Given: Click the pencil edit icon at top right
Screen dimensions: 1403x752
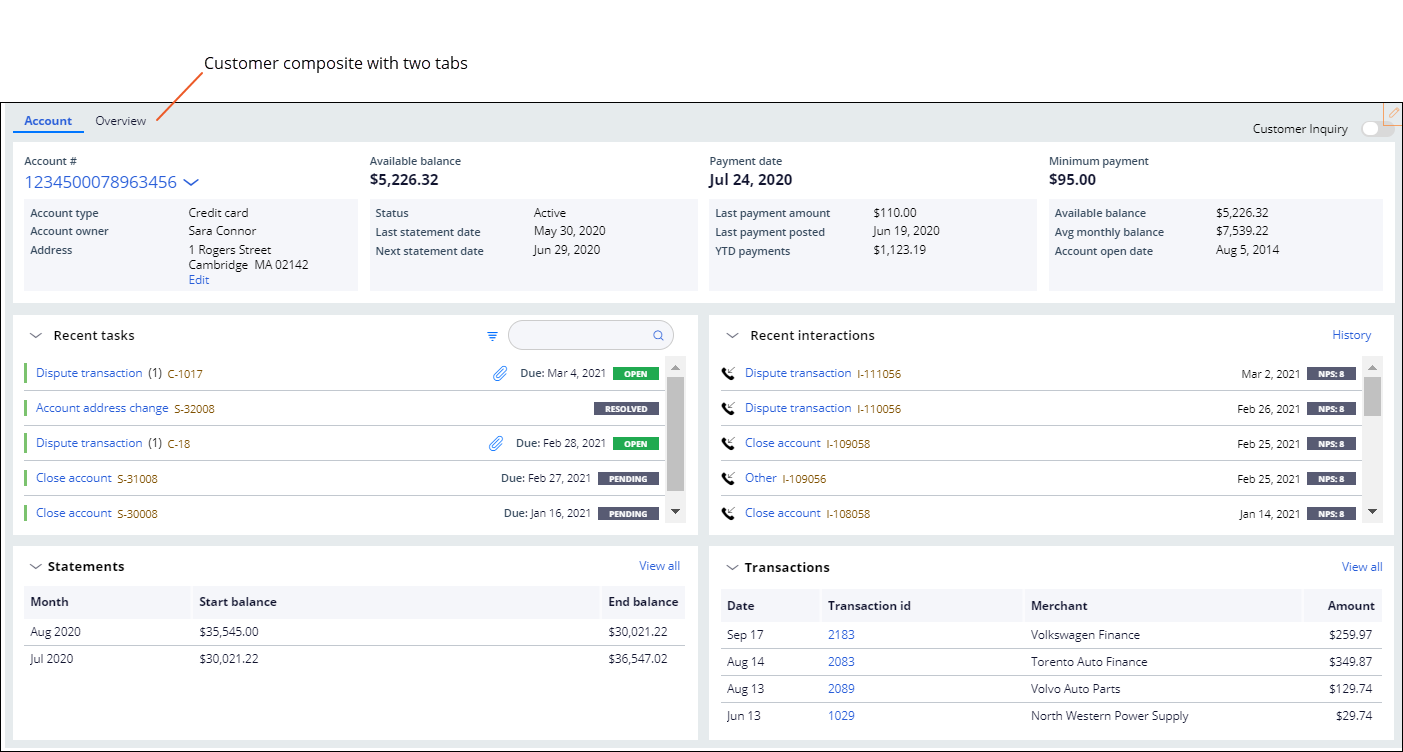Looking at the screenshot, I should tap(1393, 113).
